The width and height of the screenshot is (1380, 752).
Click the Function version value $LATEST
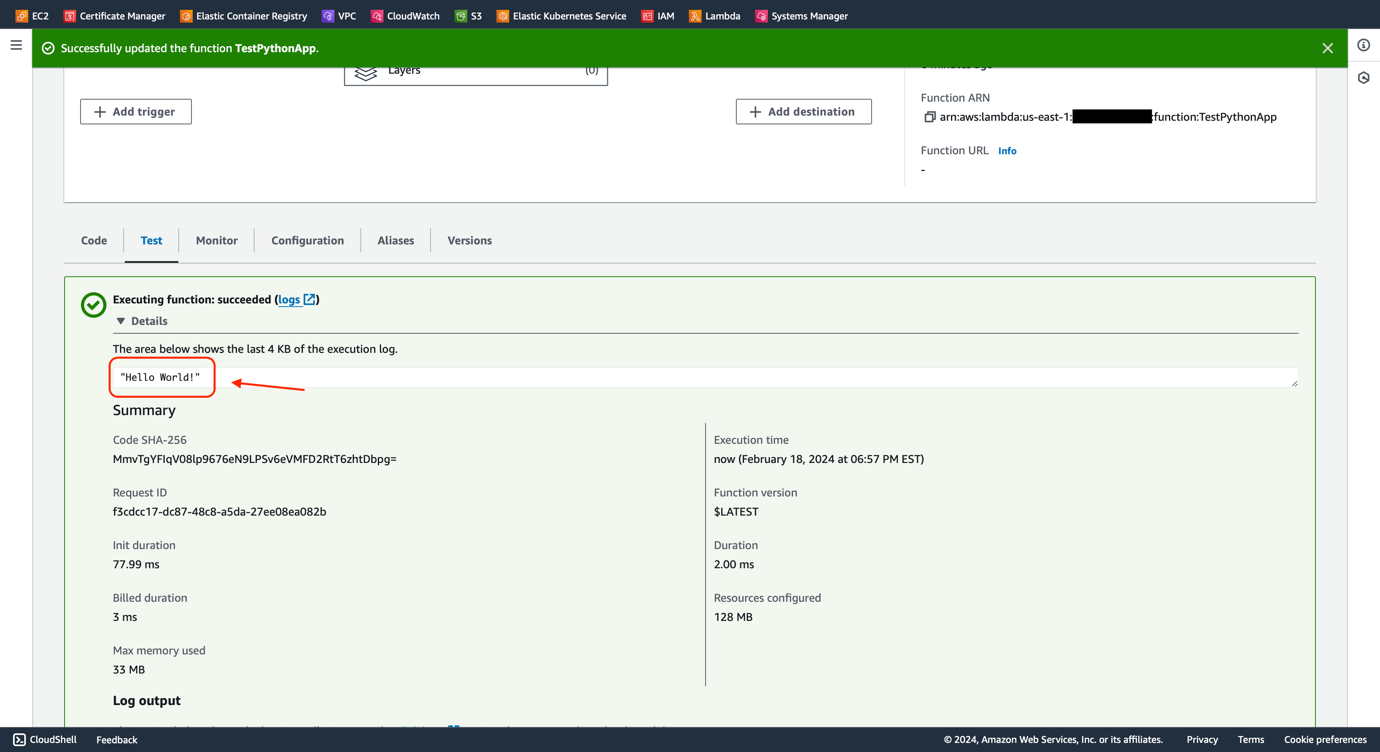click(736, 512)
